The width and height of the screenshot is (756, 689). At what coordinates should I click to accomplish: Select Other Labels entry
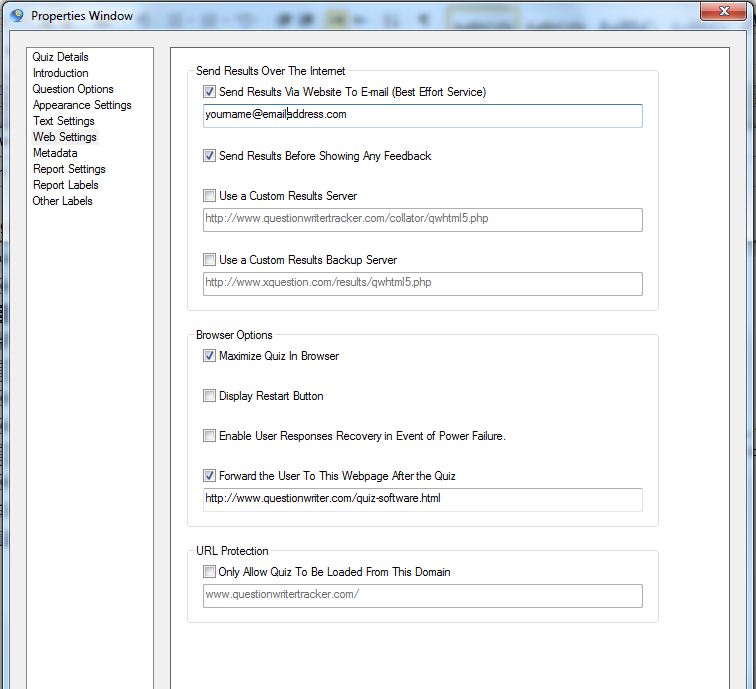click(x=62, y=201)
